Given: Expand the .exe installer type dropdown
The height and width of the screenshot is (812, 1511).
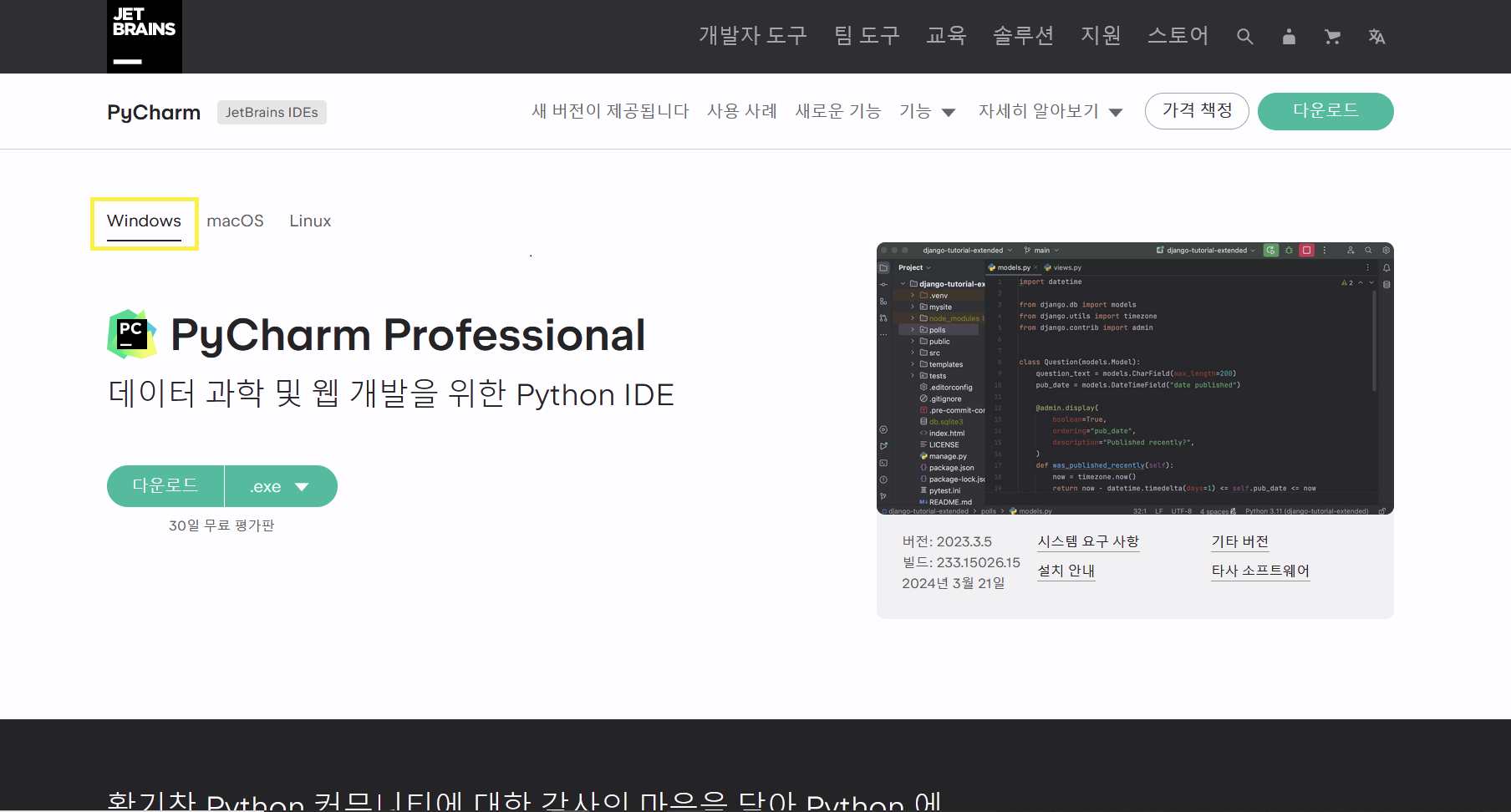Looking at the screenshot, I should coord(281,486).
